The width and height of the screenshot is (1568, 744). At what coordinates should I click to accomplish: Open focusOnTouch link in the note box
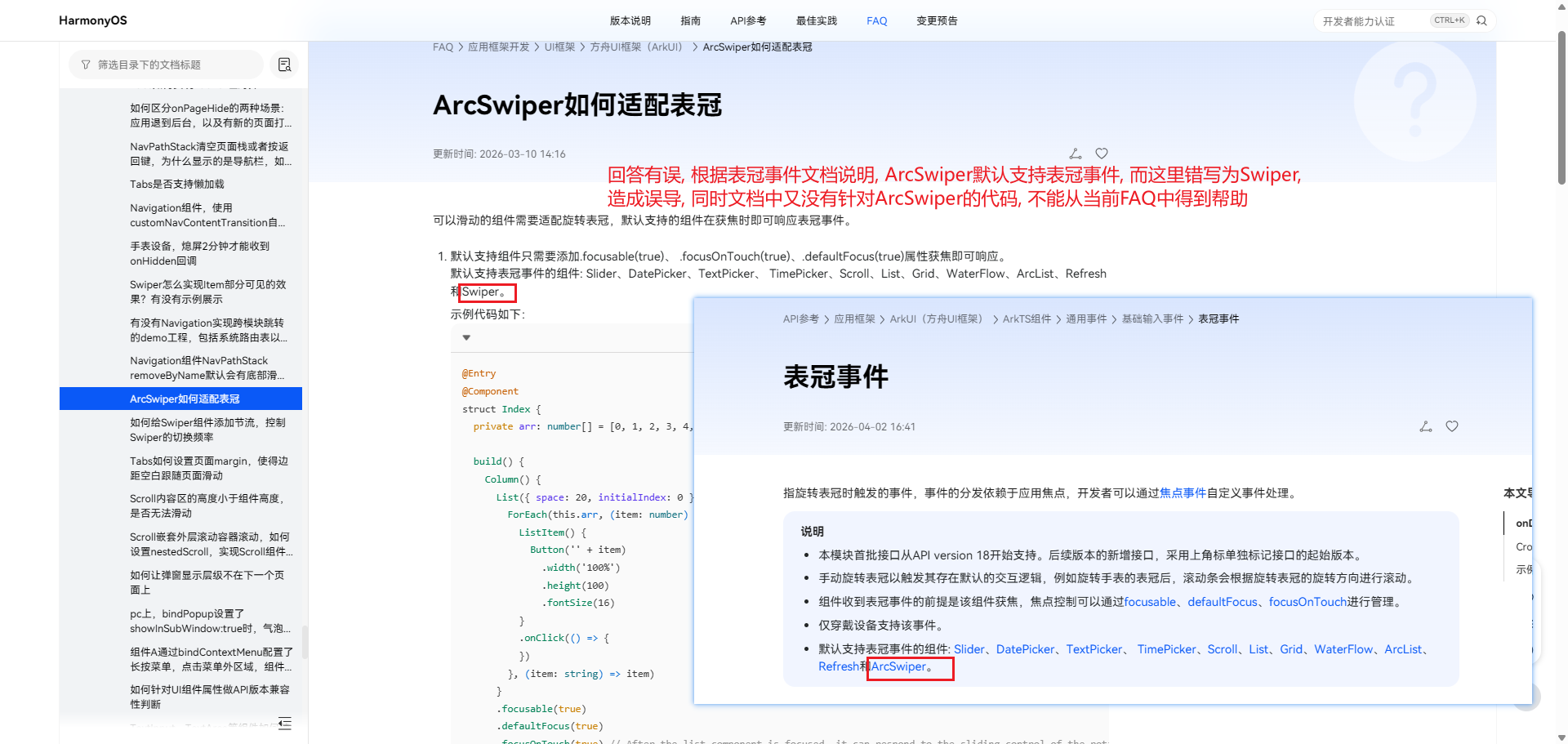[1307, 602]
